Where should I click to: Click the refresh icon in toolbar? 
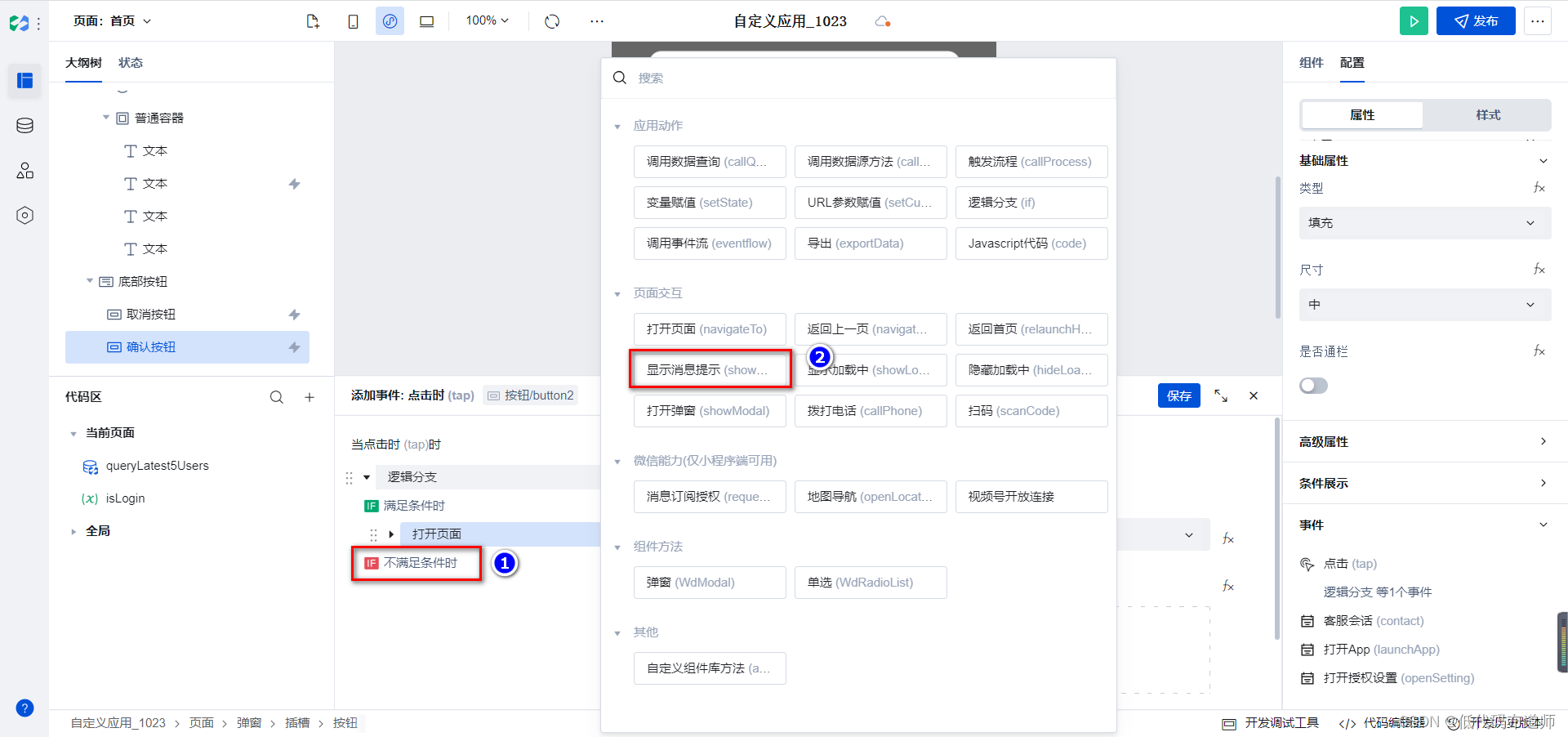pyautogui.click(x=552, y=21)
